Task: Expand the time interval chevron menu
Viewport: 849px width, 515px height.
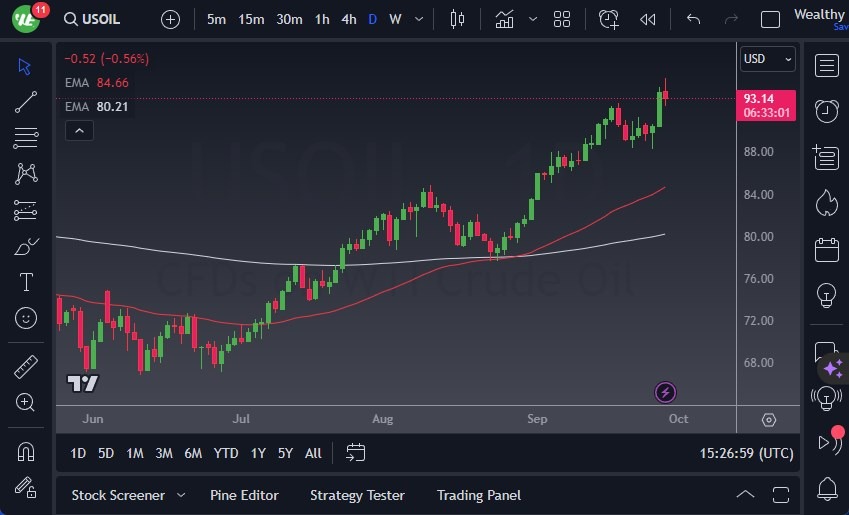Action: pos(418,19)
